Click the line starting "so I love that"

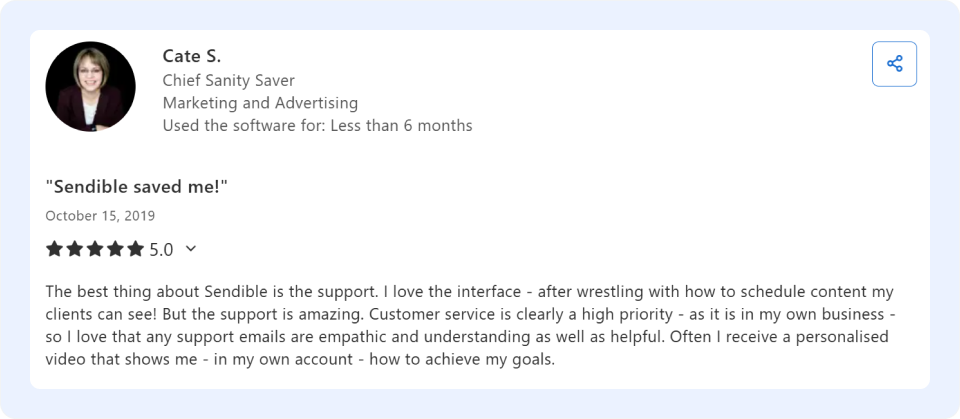pos(467,337)
